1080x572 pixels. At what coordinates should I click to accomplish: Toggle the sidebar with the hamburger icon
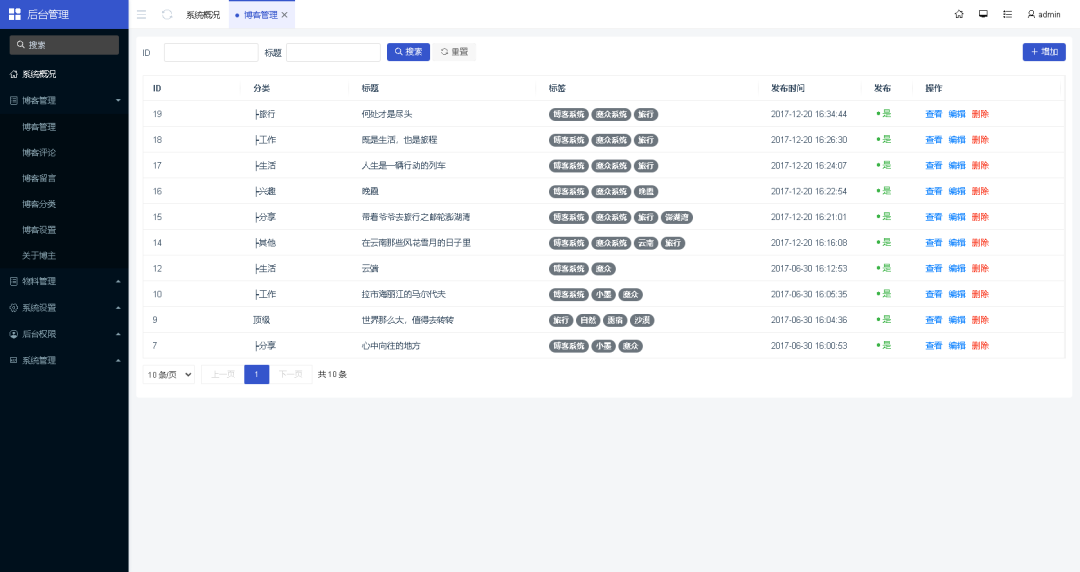pyautogui.click(x=141, y=14)
